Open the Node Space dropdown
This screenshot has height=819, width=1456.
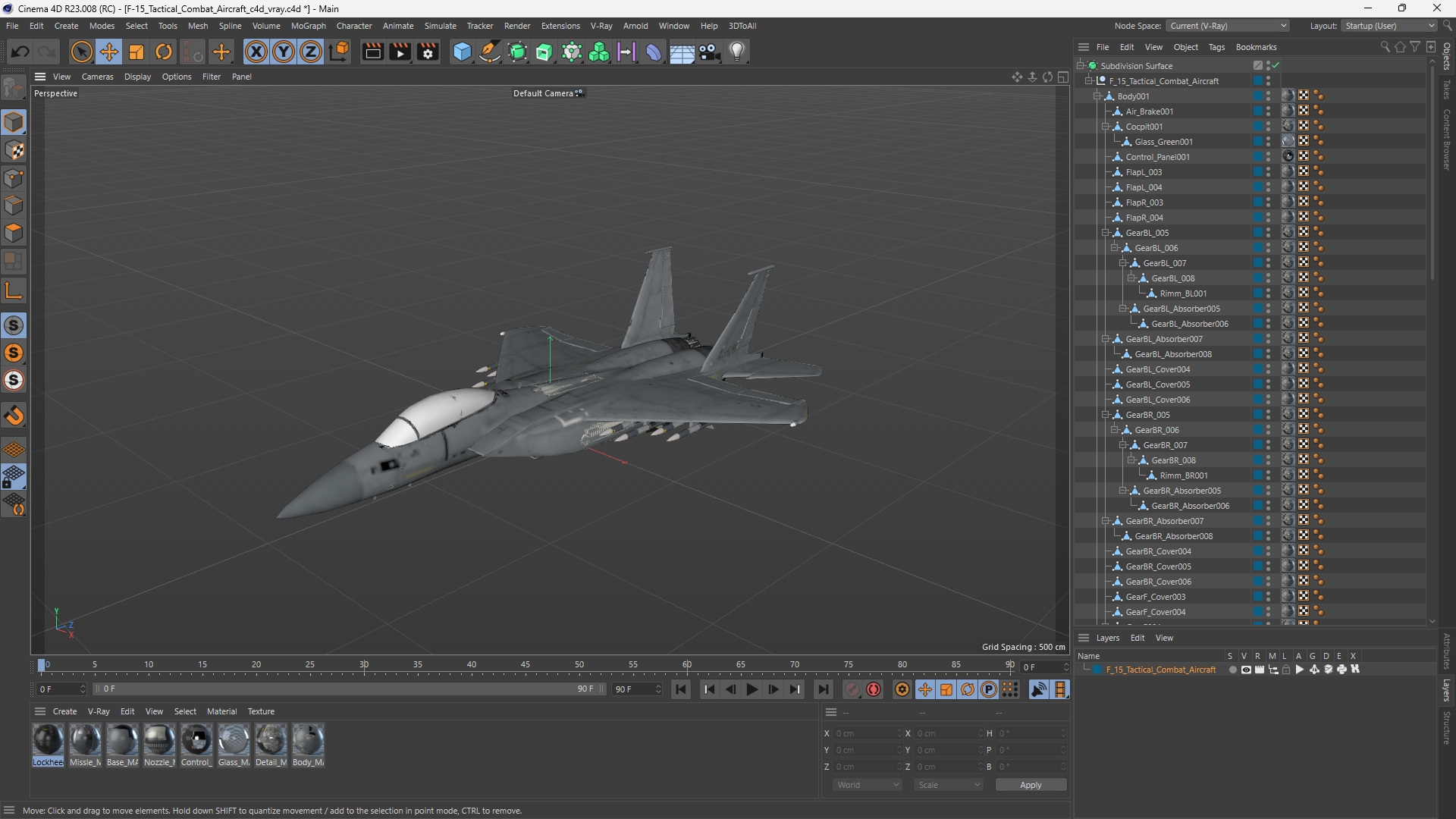(1227, 26)
